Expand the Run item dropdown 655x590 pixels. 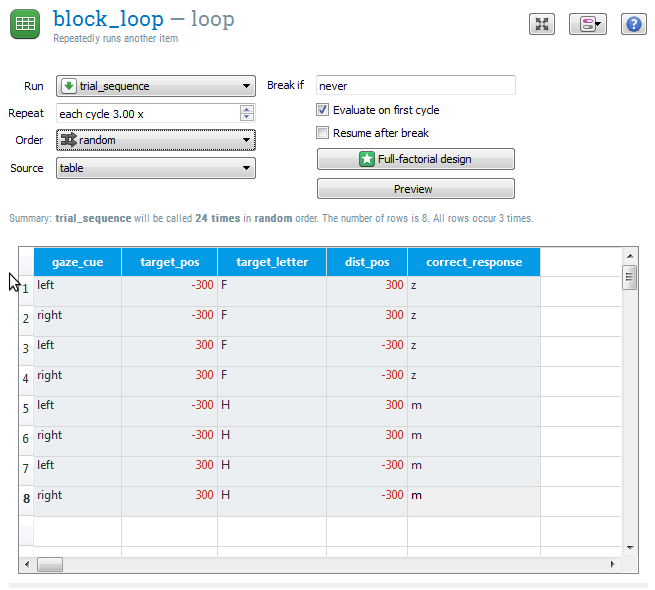pos(246,86)
